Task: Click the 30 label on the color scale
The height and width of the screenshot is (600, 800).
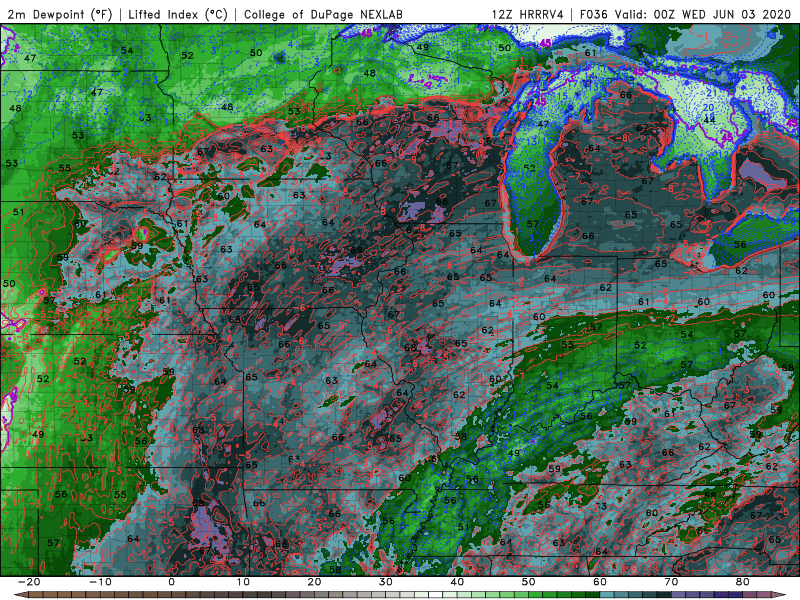Action: 386,582
